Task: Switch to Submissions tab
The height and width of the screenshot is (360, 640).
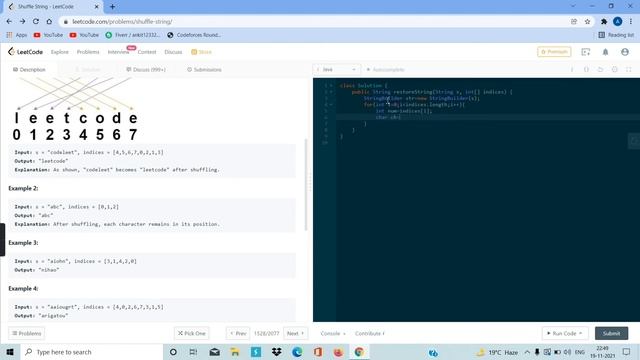Action: 204,70
